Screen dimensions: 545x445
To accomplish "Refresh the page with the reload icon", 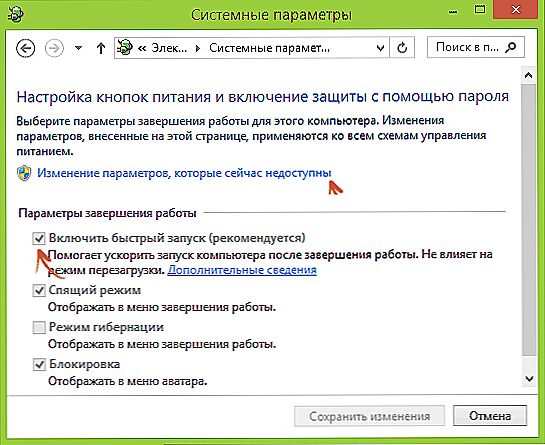I will tap(402, 48).
